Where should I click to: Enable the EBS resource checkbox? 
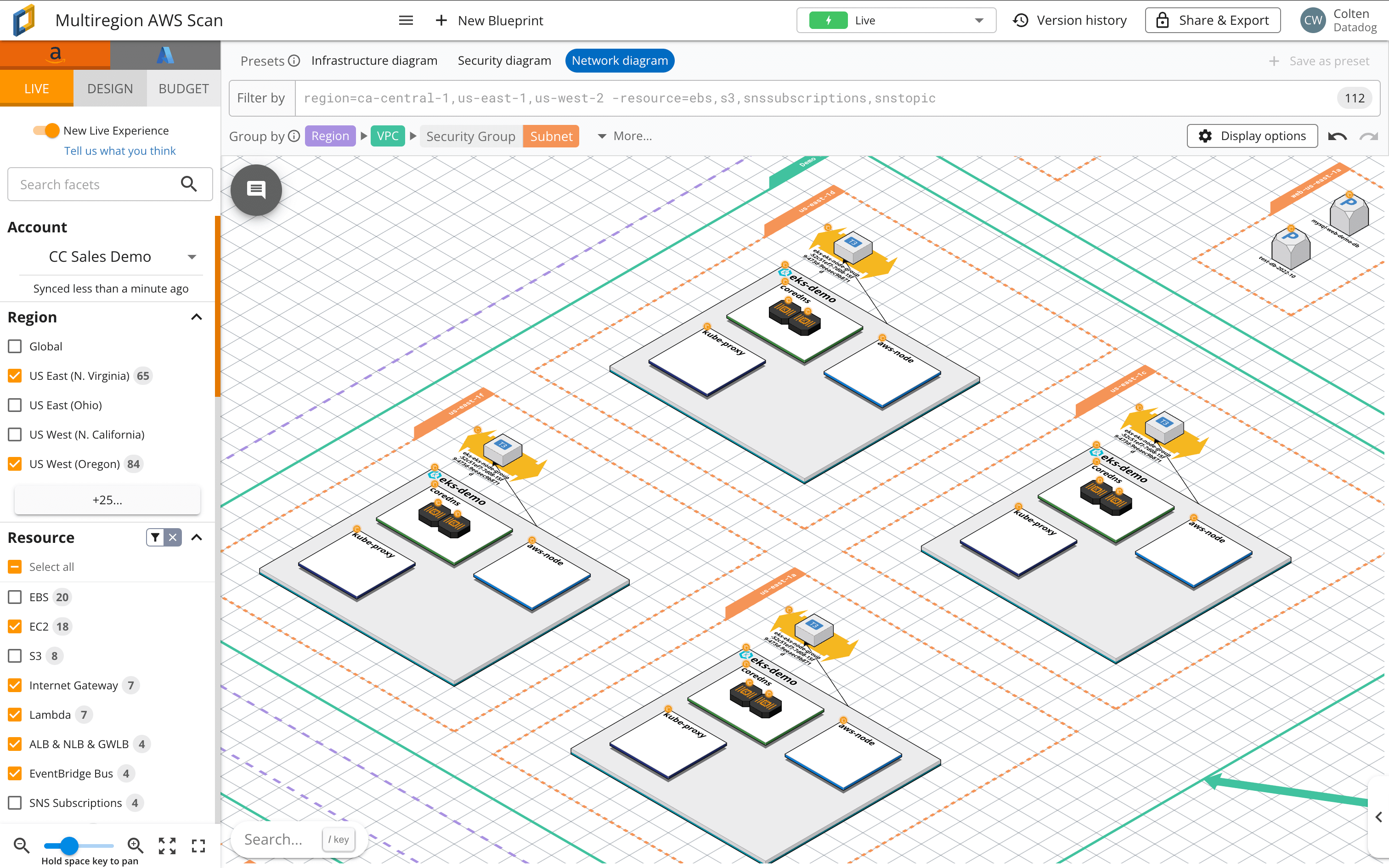pyautogui.click(x=14, y=597)
